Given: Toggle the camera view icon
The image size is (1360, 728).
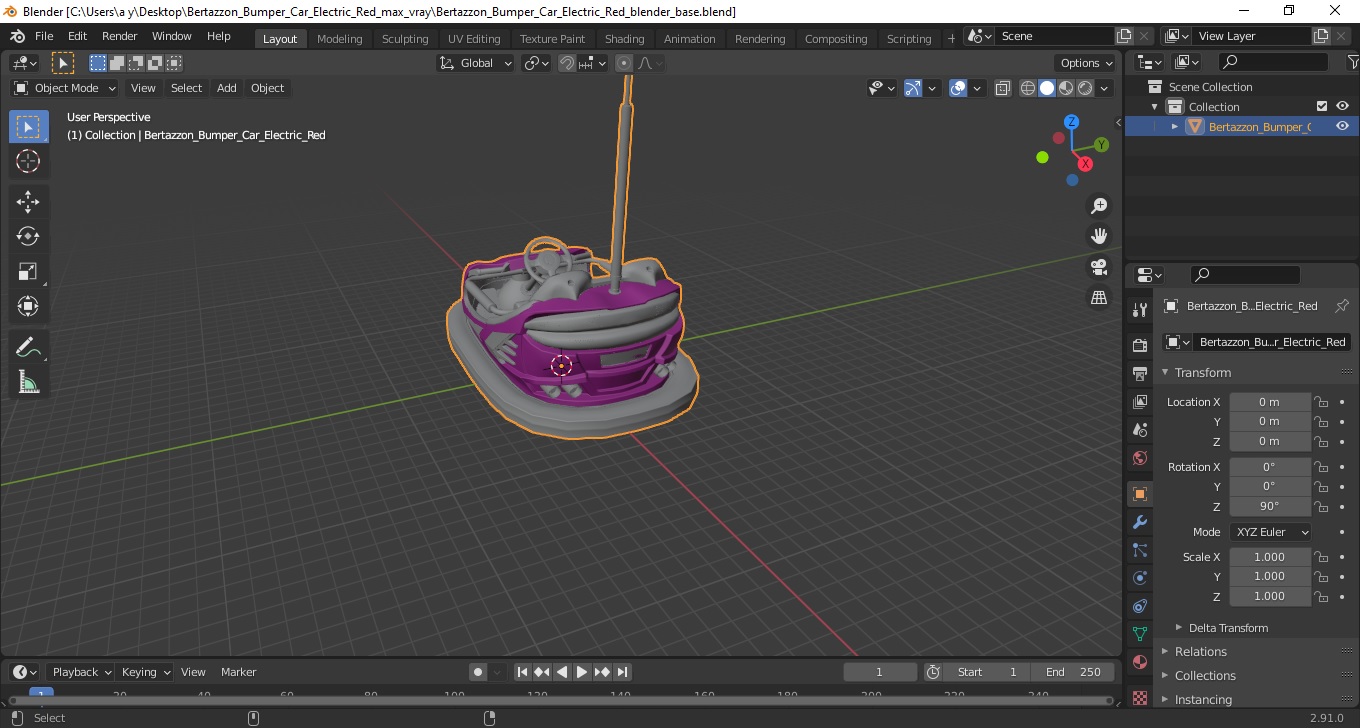Looking at the screenshot, I should [1099, 267].
